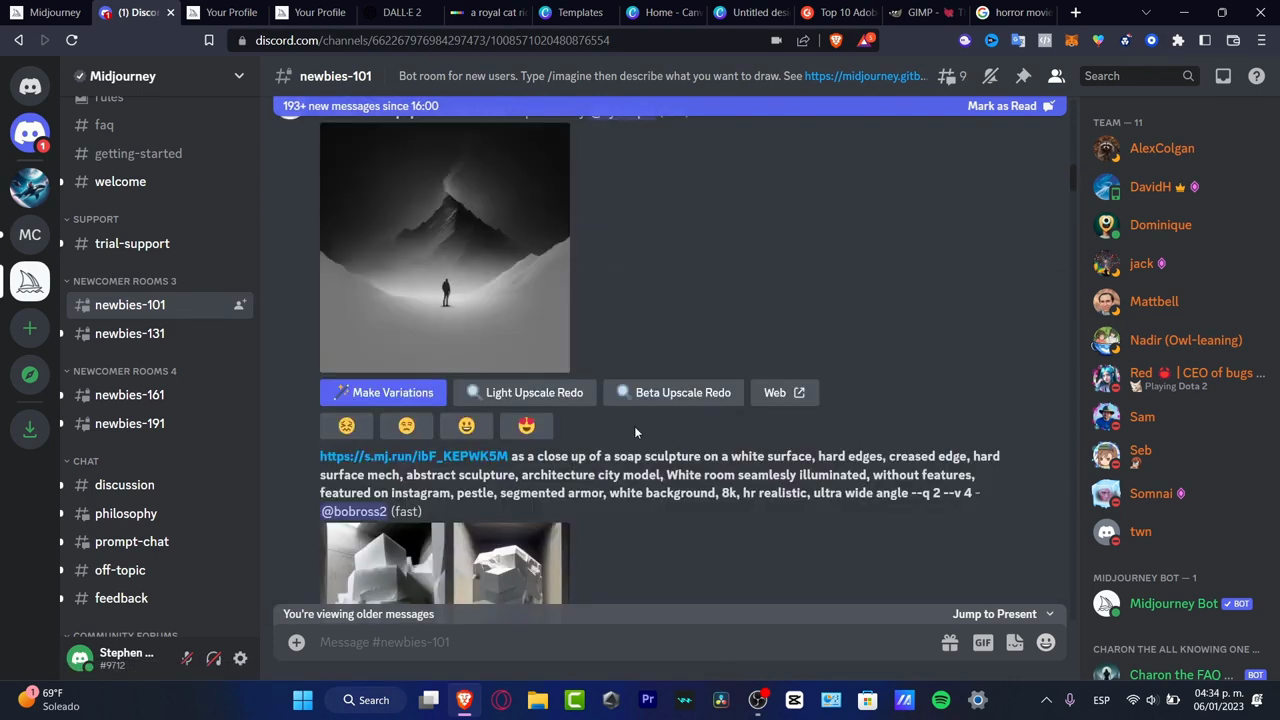Viewport: 1280px width, 720px height.
Task: Open browser tab list dropdown chevron
Action: [x=1146, y=13]
